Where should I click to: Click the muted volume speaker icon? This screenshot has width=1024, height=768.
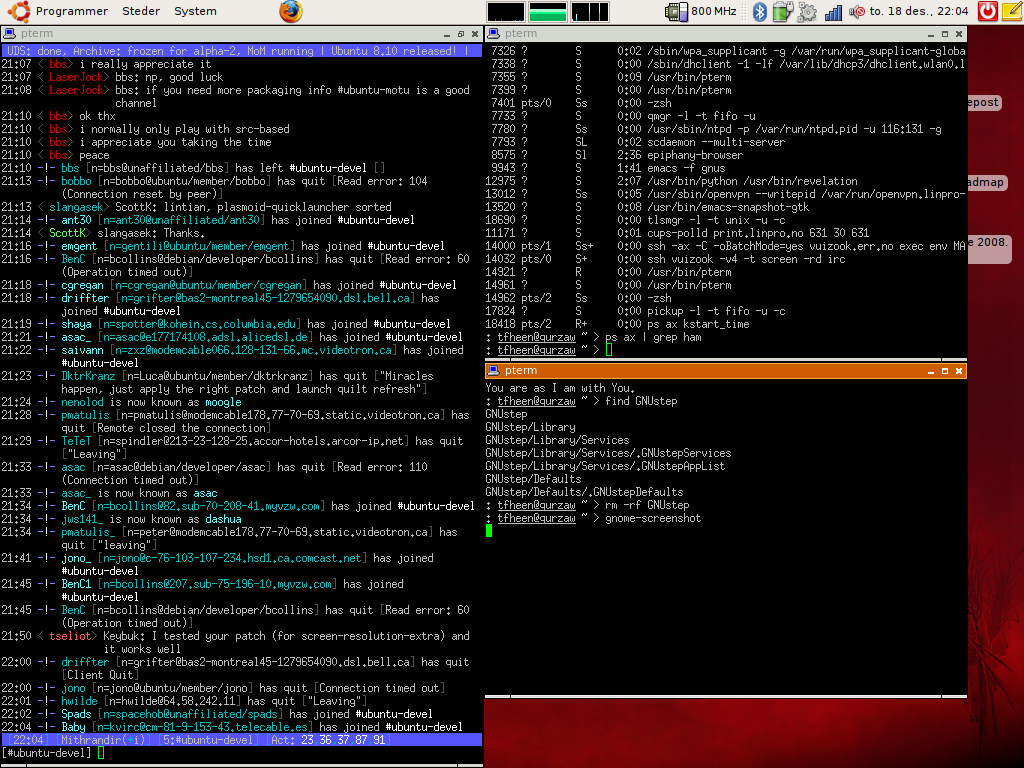pos(857,11)
